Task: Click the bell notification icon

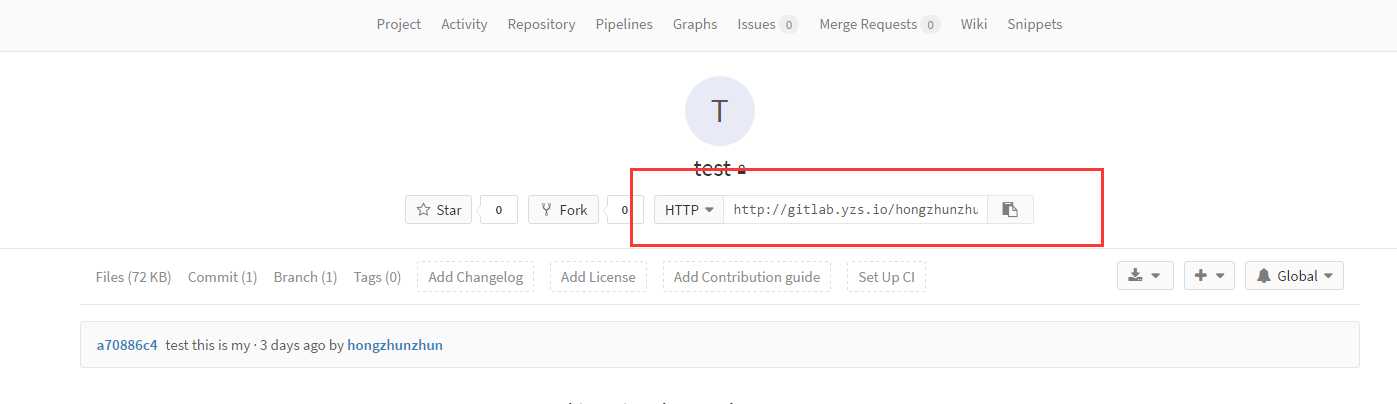Action: (1264, 276)
